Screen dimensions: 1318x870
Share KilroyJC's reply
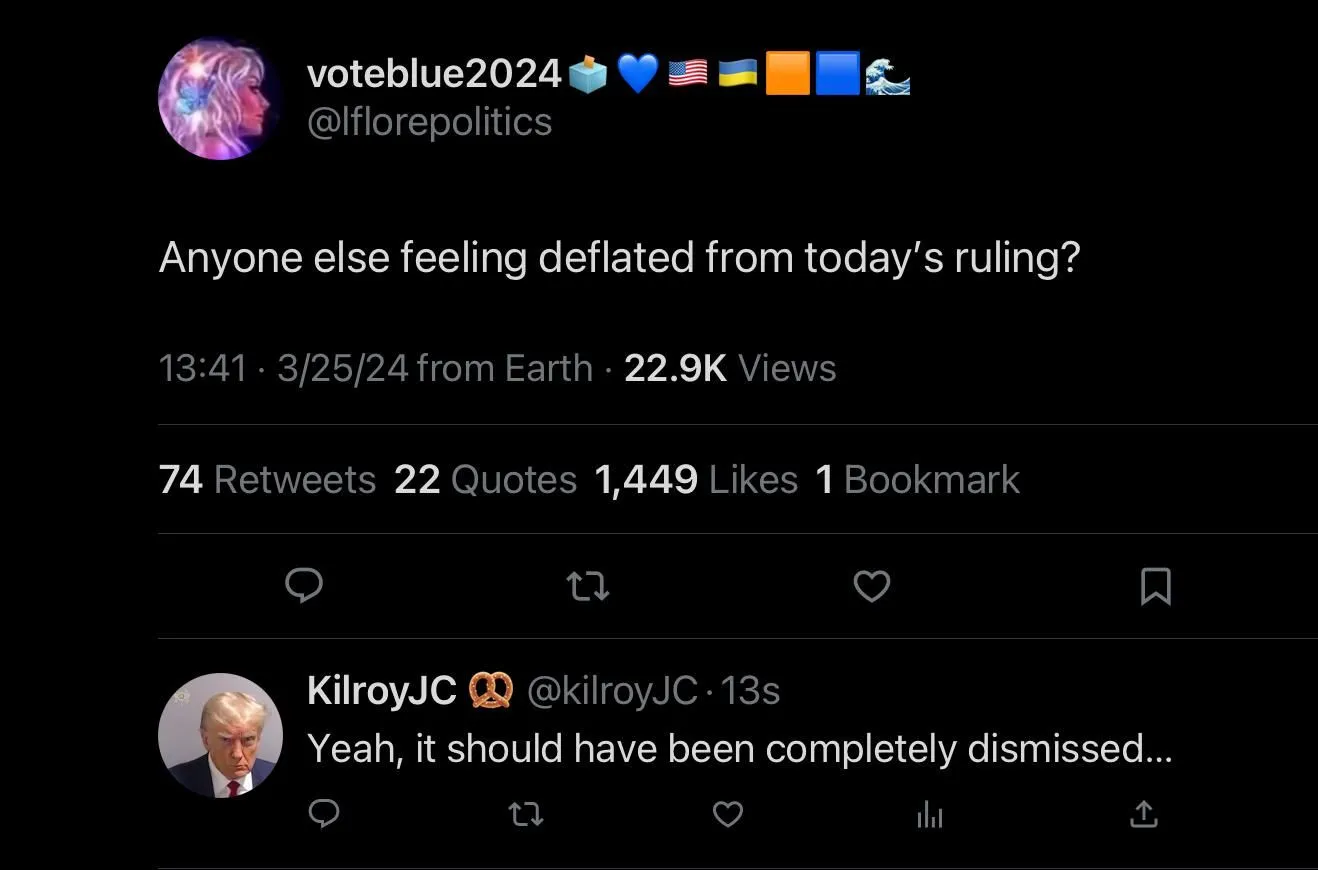tap(1143, 815)
